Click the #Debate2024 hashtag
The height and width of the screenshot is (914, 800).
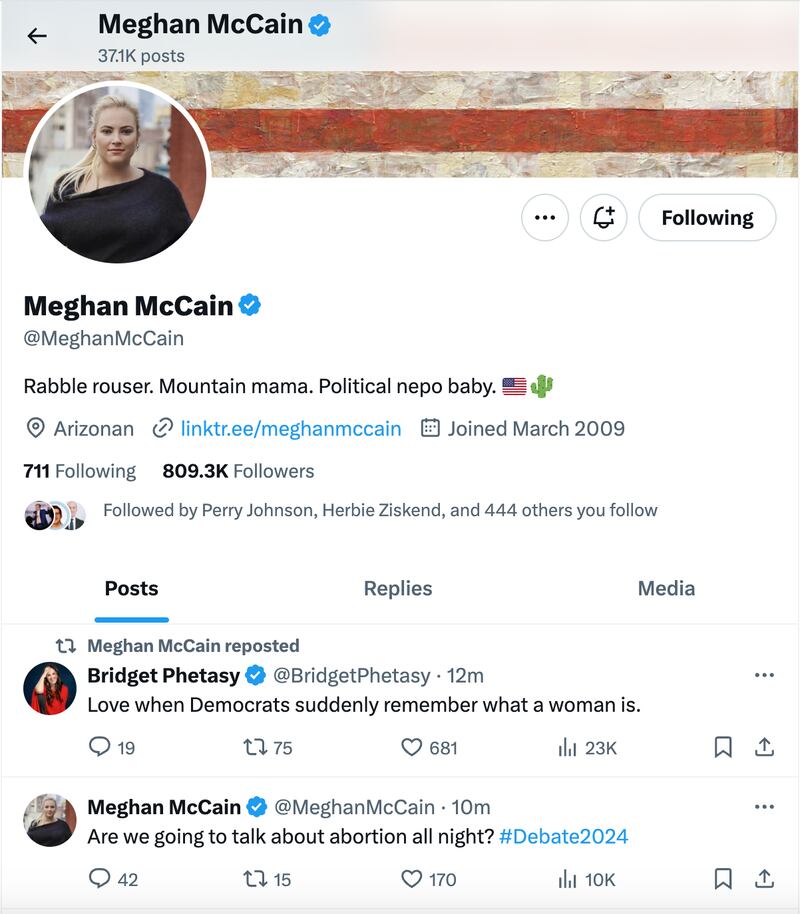(563, 837)
